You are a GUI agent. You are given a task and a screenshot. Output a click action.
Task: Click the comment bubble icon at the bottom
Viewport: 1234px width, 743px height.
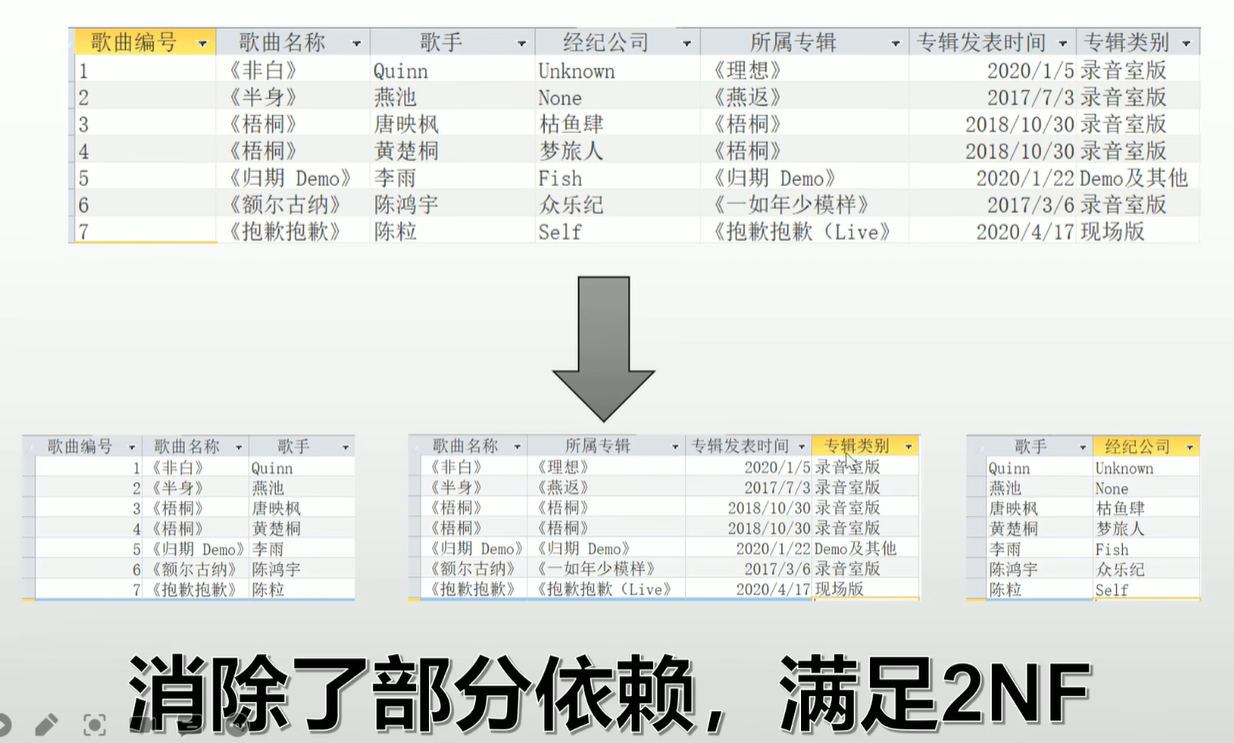188,726
